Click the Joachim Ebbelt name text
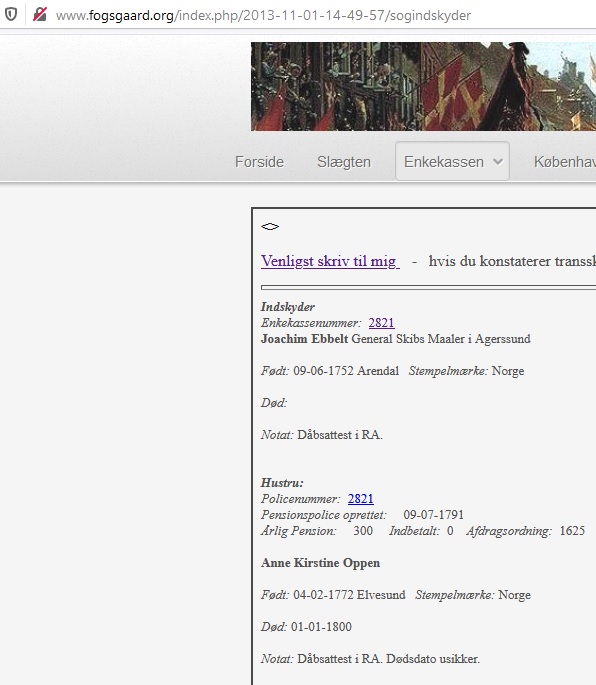 (304, 339)
